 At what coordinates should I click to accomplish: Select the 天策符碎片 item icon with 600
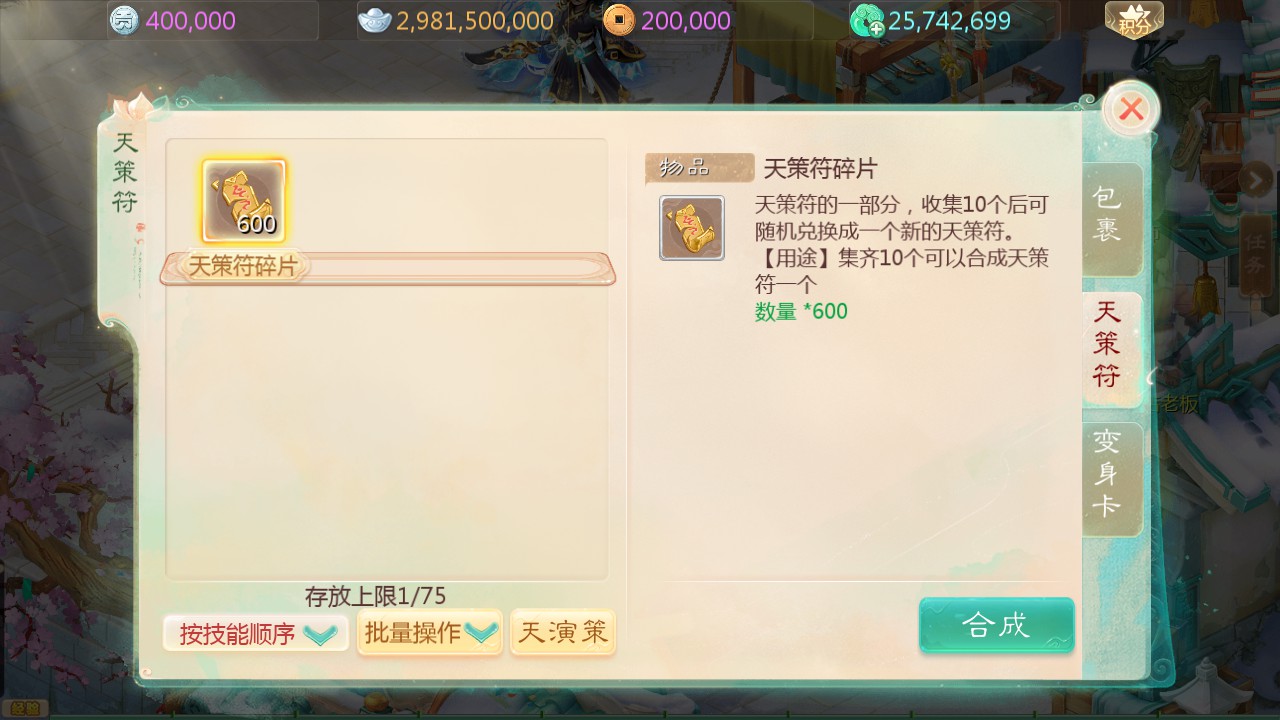pos(244,201)
